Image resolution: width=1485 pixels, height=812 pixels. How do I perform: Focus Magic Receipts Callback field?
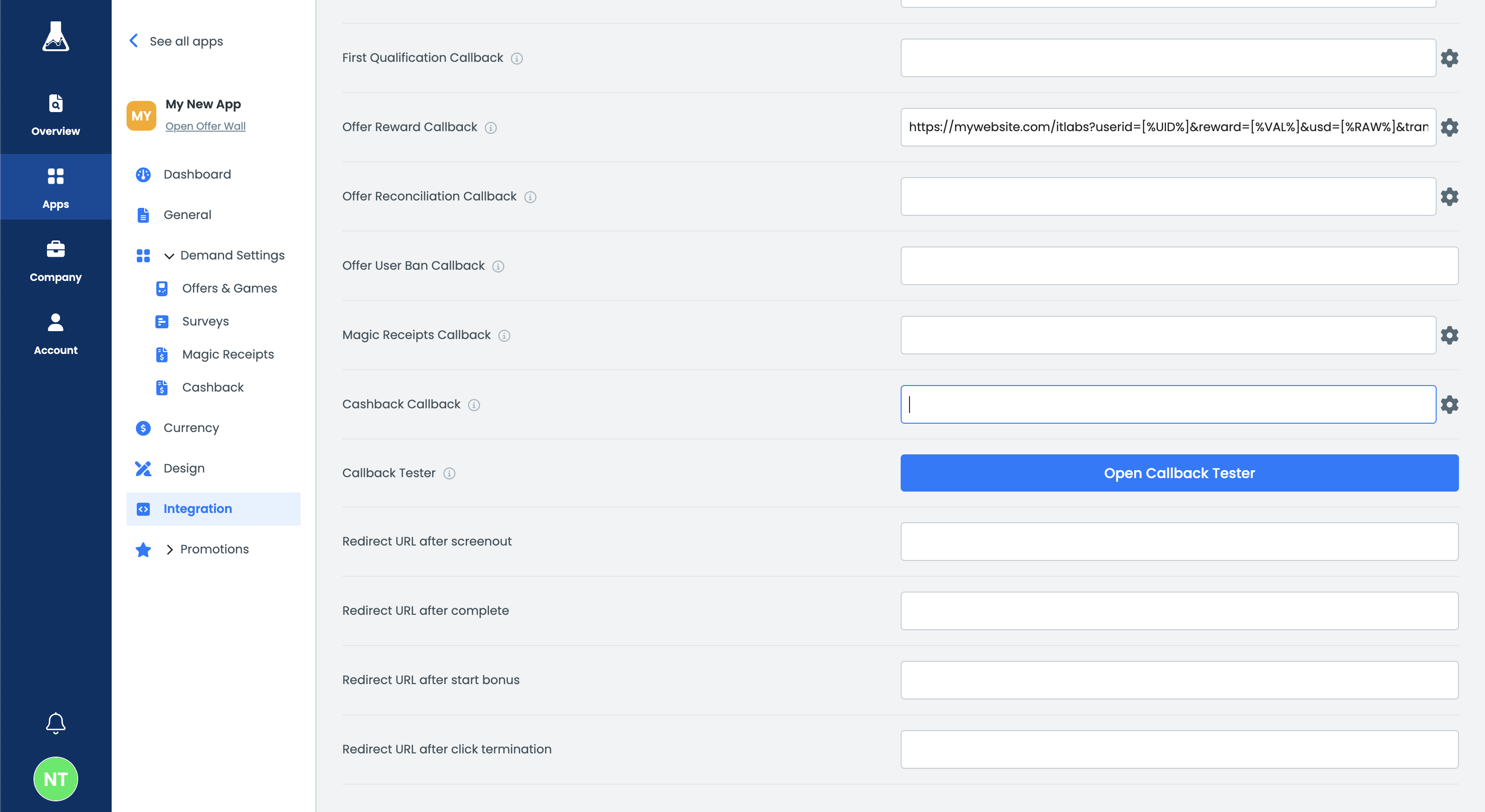(x=1168, y=335)
